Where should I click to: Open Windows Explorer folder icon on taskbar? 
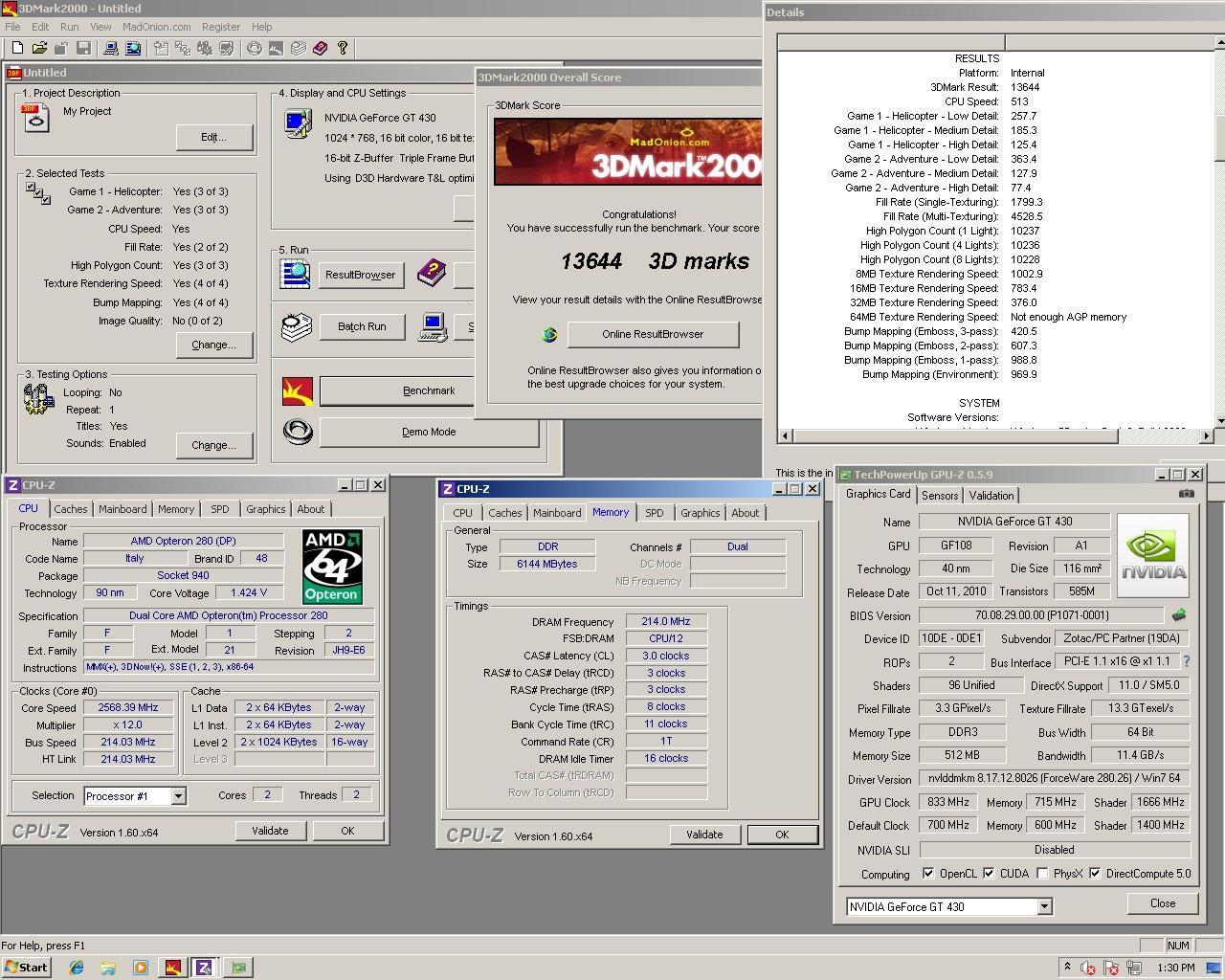[108, 968]
